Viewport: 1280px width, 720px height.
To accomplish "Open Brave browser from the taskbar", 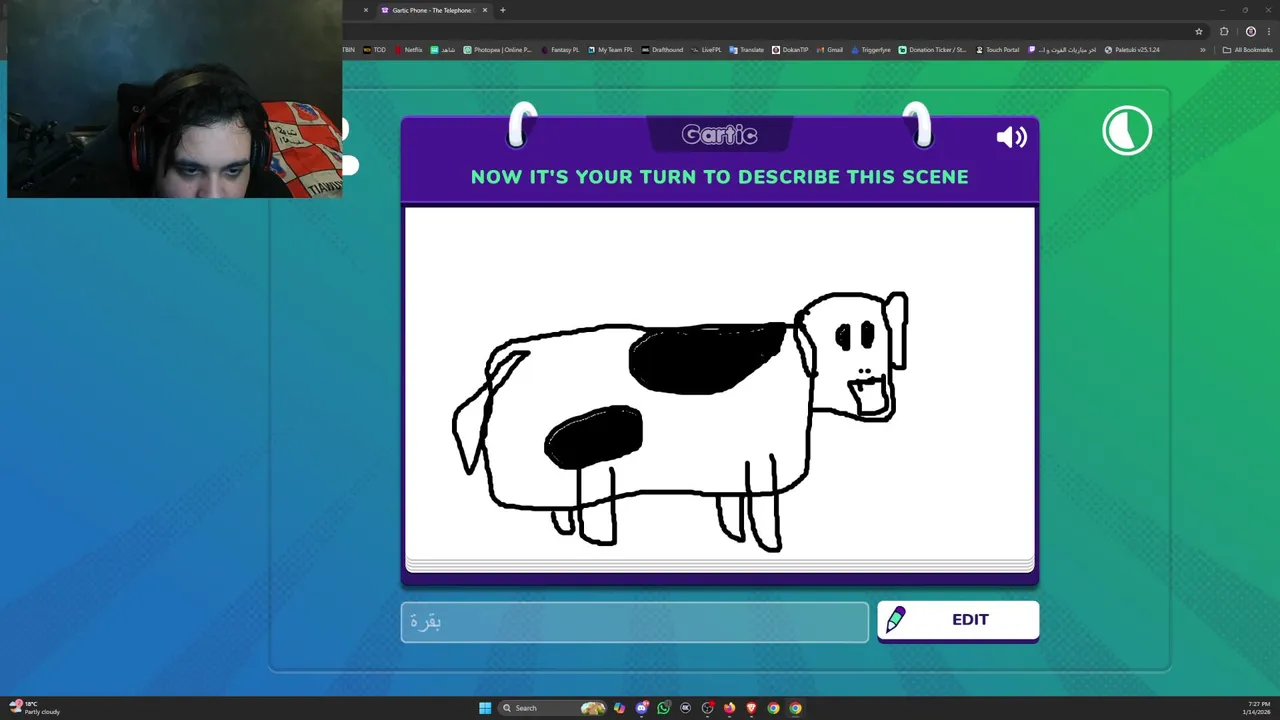I will (751, 708).
